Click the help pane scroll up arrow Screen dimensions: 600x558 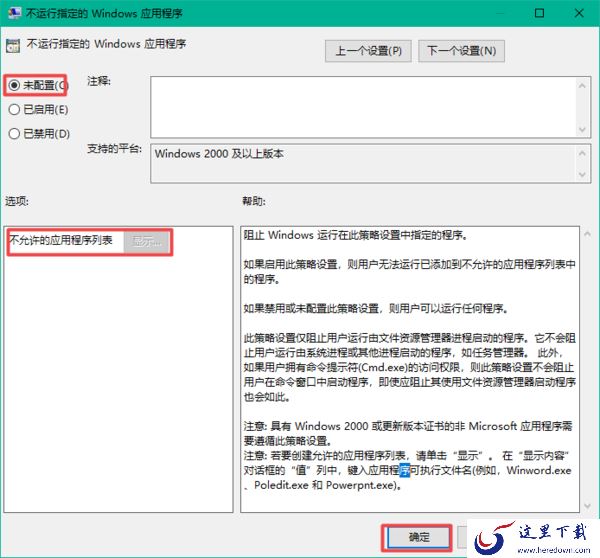coord(587,233)
